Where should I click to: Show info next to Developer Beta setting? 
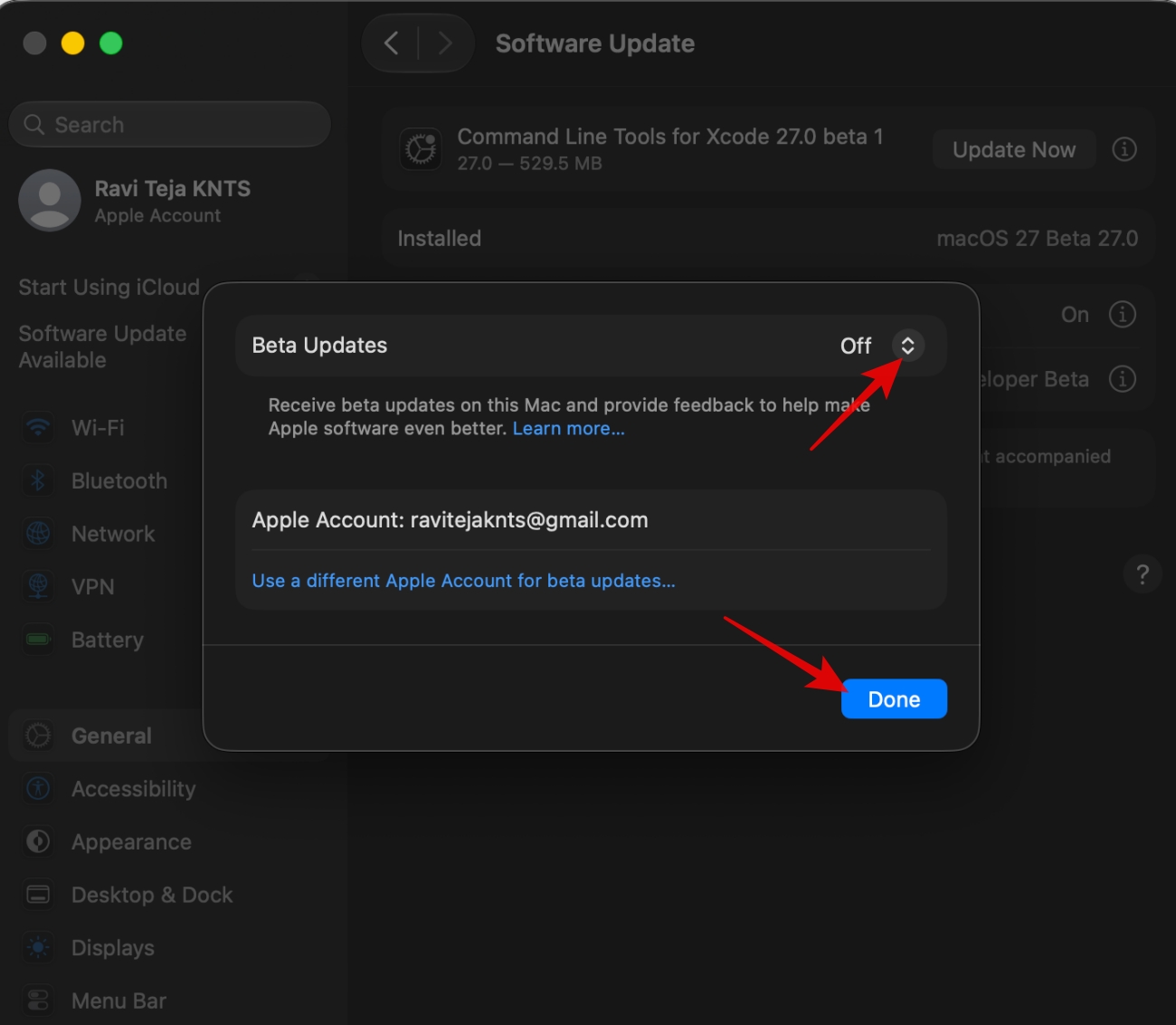[x=1123, y=379]
